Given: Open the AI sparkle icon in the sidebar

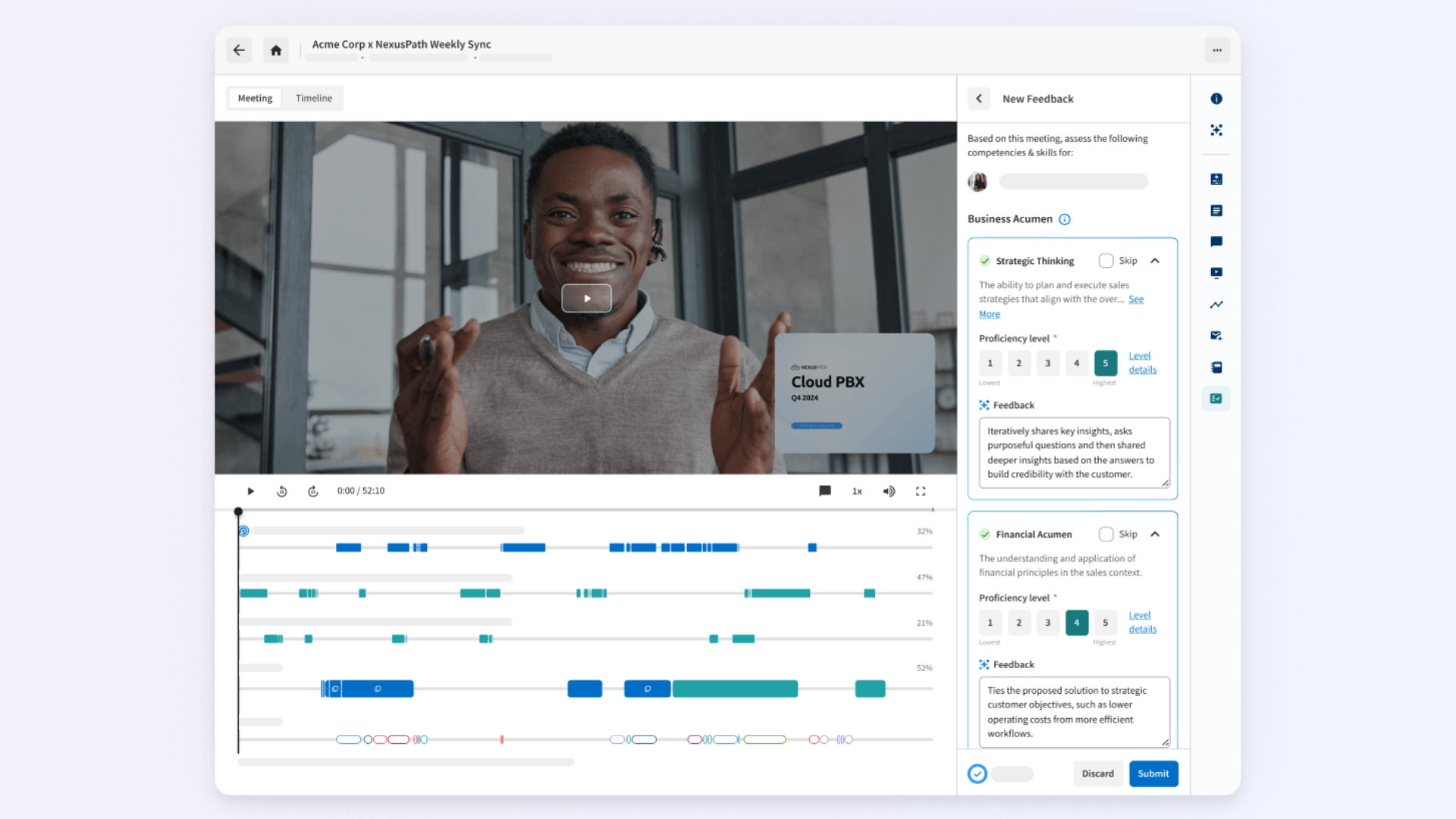Looking at the screenshot, I should click(x=1216, y=130).
